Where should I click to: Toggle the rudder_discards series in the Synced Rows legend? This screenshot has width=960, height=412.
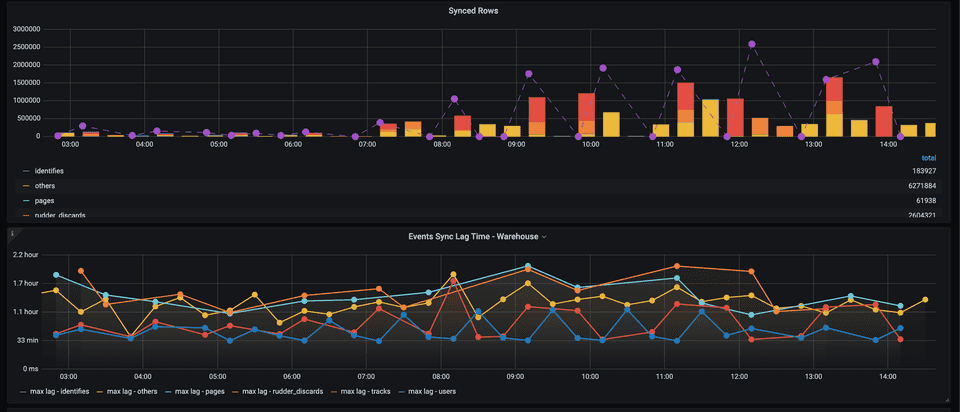(x=61, y=215)
